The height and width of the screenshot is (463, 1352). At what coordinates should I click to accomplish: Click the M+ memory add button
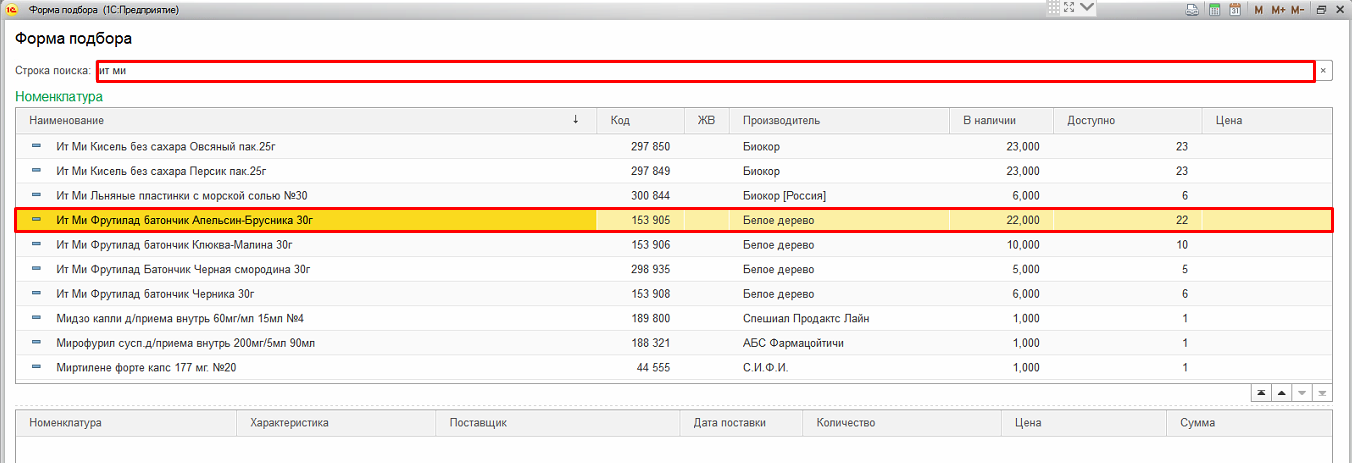(1278, 9)
